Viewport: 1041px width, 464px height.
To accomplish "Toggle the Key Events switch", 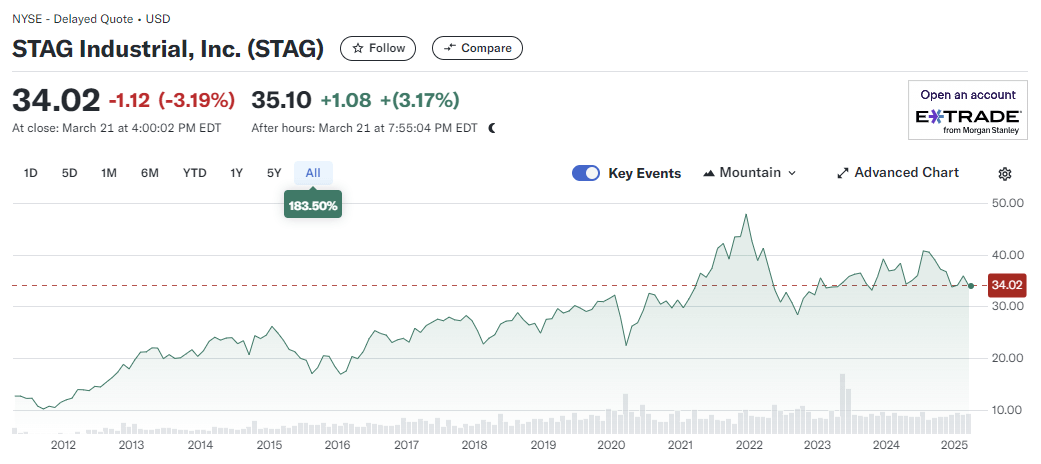I will point(586,173).
